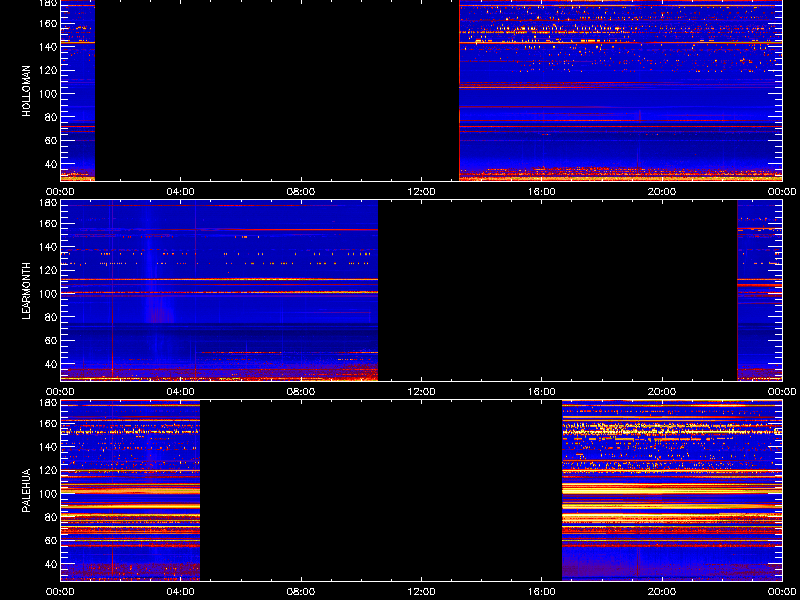Choose the 60 value on PALEHUA axis
The image size is (800, 600).
click(x=52, y=541)
